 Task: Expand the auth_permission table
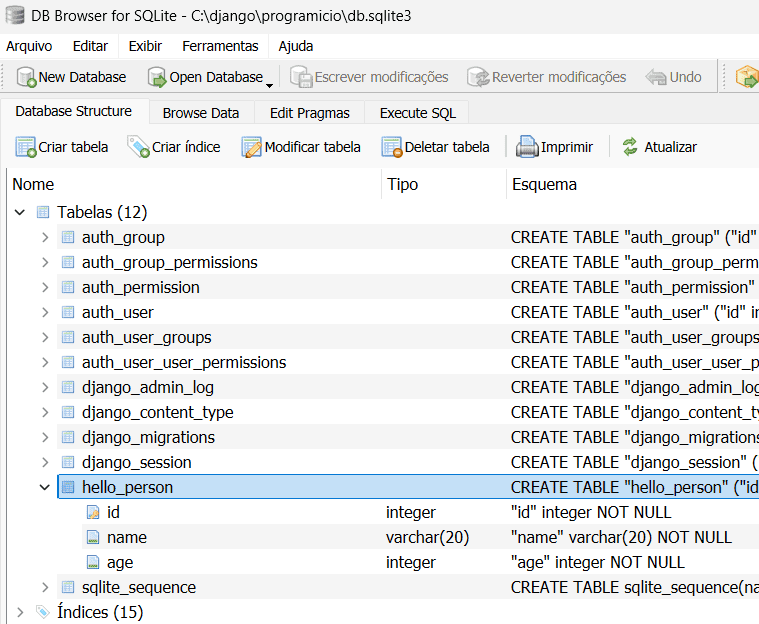click(x=45, y=287)
